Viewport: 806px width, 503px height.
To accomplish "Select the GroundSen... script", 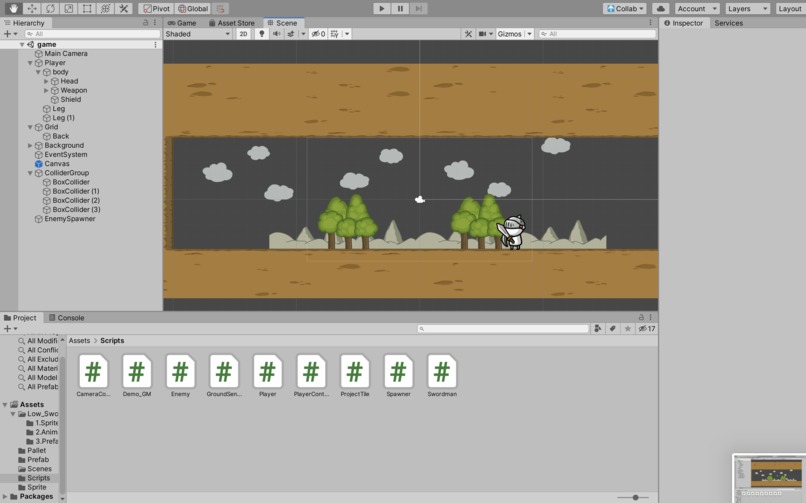I will [224, 376].
